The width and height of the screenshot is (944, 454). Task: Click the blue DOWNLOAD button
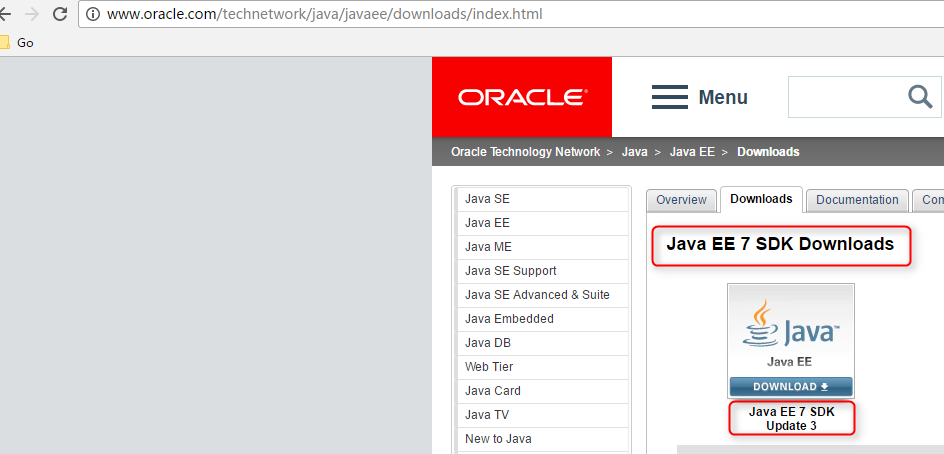[790, 387]
